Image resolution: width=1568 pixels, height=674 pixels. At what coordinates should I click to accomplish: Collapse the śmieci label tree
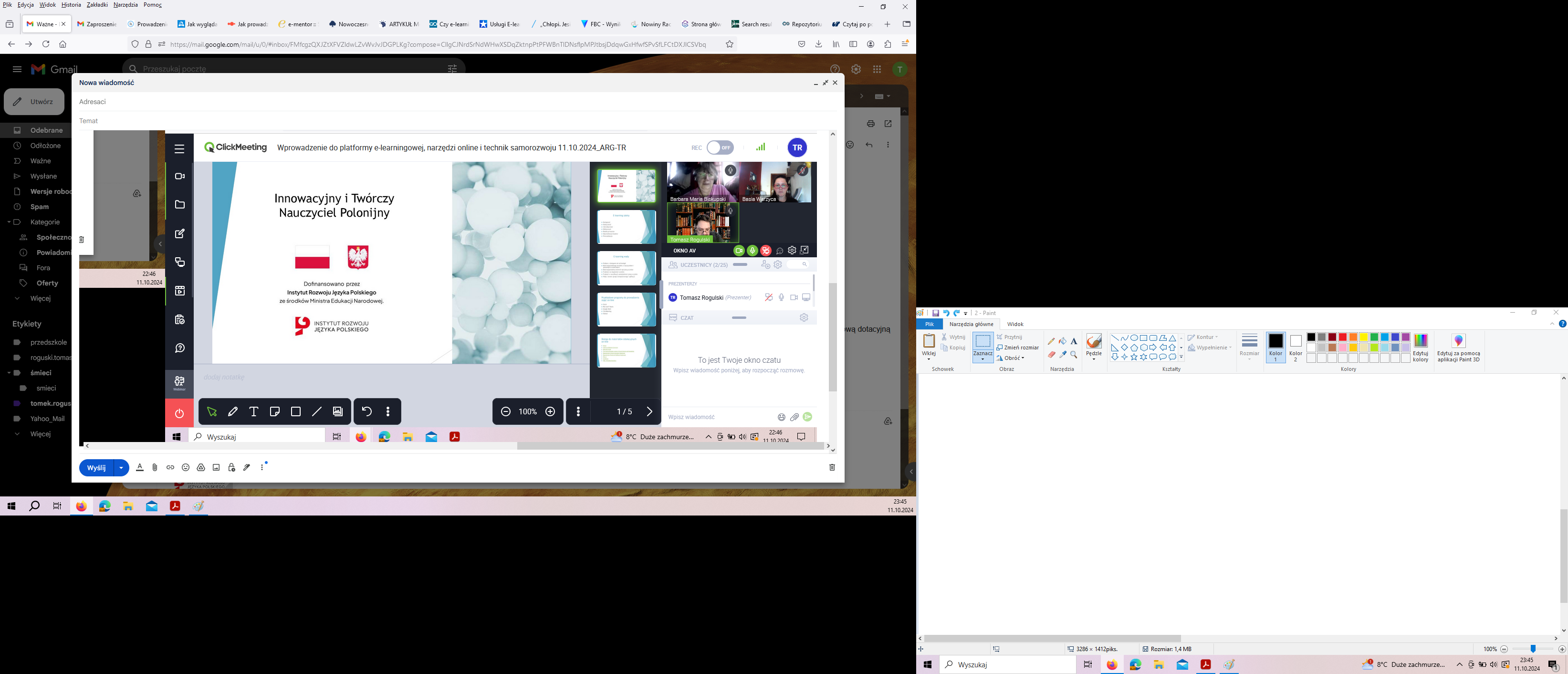[x=9, y=373]
